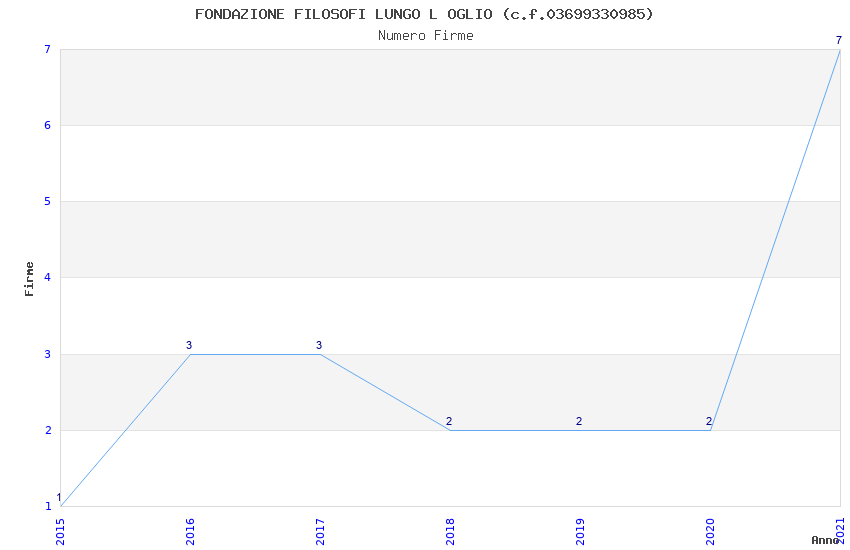
Task: Click the line's 2017 data point
Action: pos(320,354)
